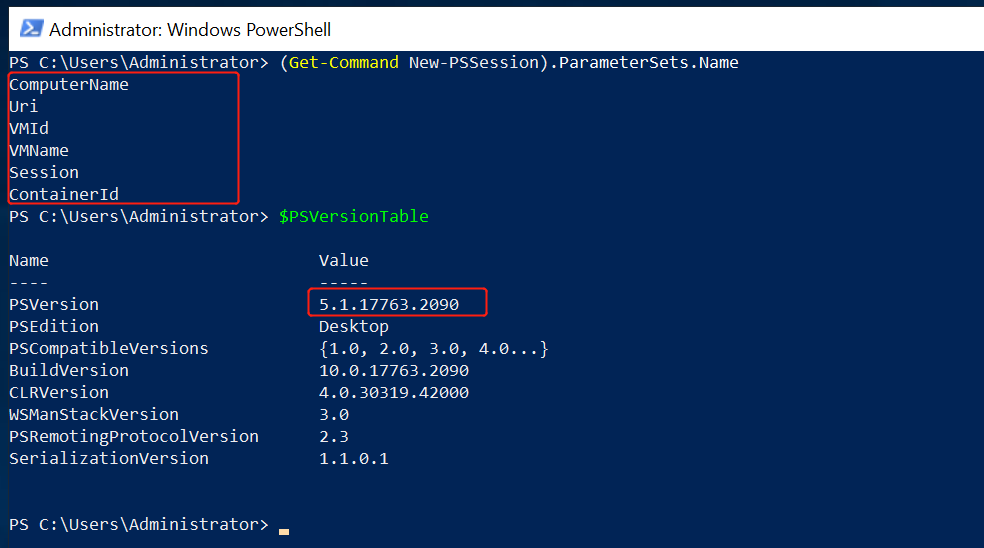Viewport: 984px width, 548px height.
Task: Click the Get-Command keyword in first command
Action: pyautogui.click(x=343, y=63)
